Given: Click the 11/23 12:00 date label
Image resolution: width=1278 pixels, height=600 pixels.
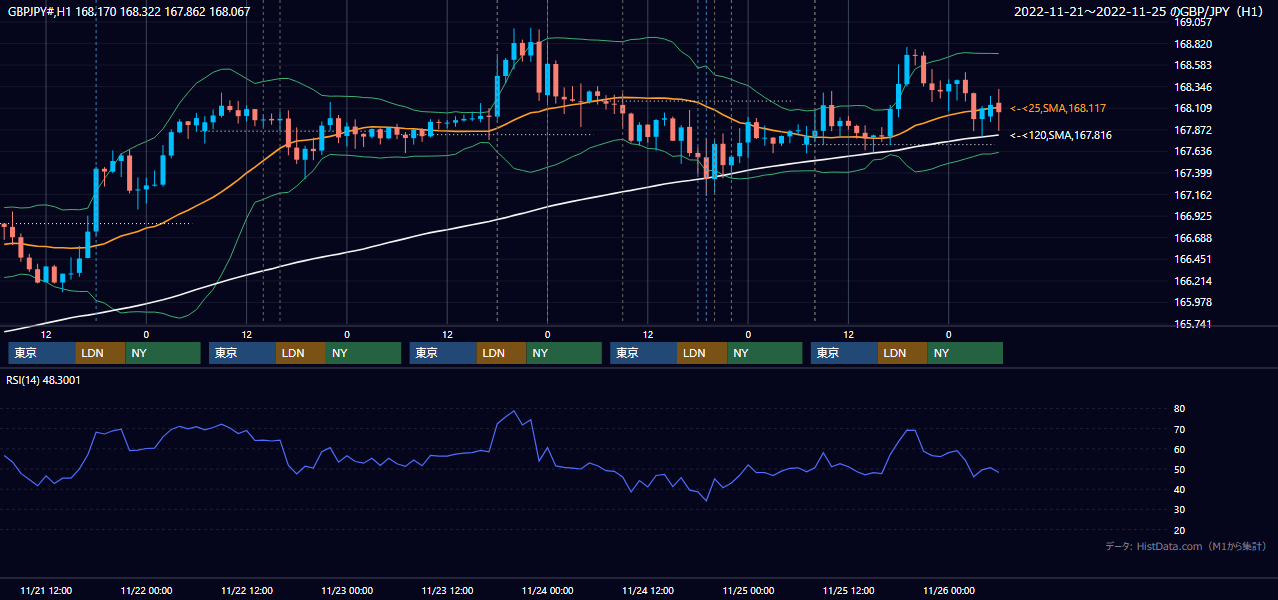Looking at the screenshot, I should [447, 590].
